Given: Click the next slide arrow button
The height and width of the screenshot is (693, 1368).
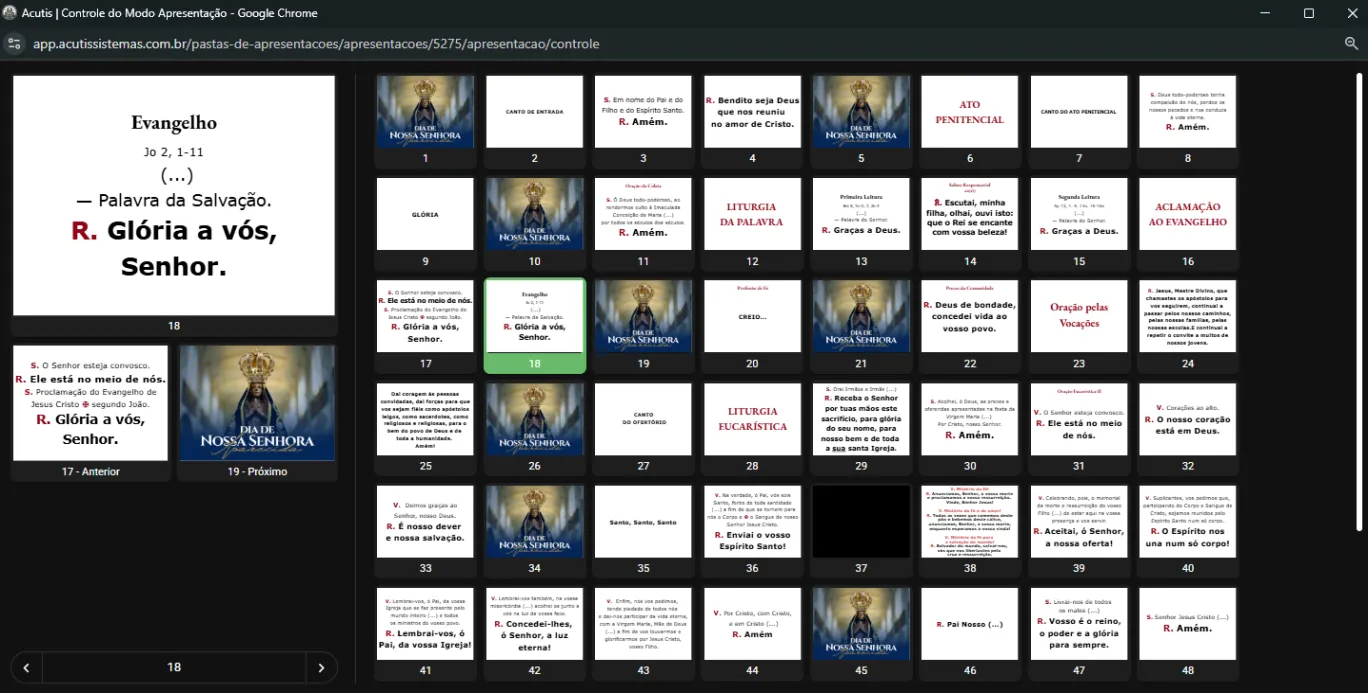Looking at the screenshot, I should coord(321,666).
